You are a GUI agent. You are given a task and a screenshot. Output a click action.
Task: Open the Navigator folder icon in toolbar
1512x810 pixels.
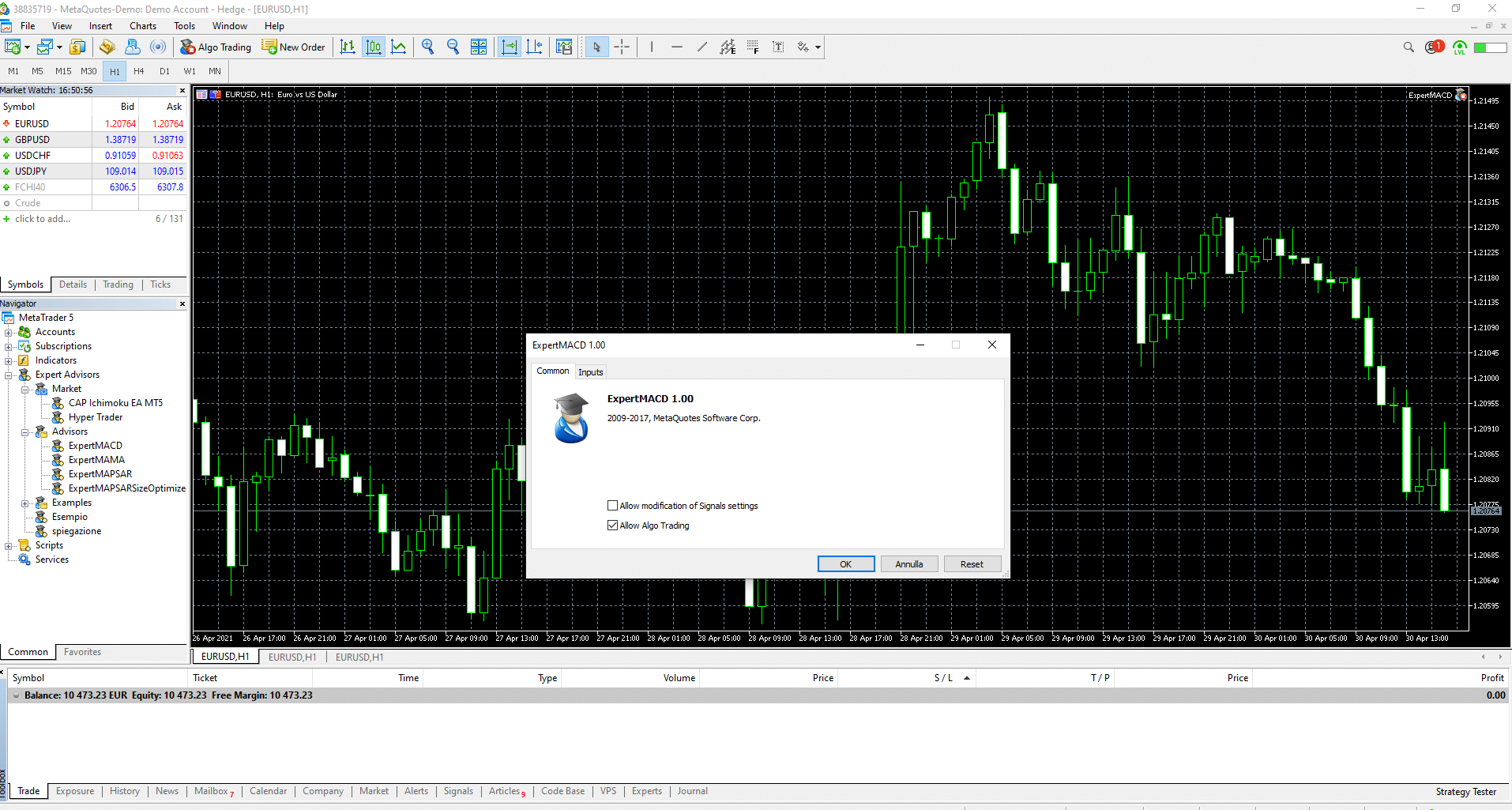[x=107, y=47]
